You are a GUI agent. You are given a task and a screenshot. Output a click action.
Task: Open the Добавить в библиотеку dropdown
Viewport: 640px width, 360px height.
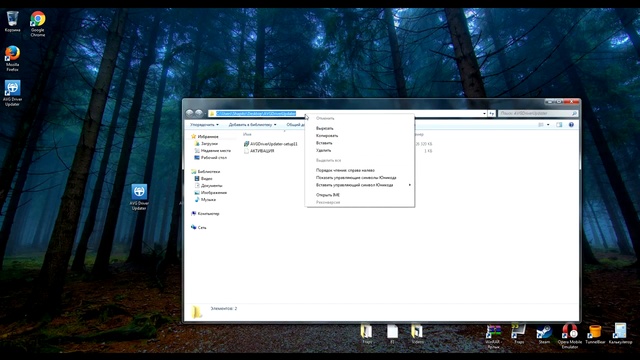point(252,124)
